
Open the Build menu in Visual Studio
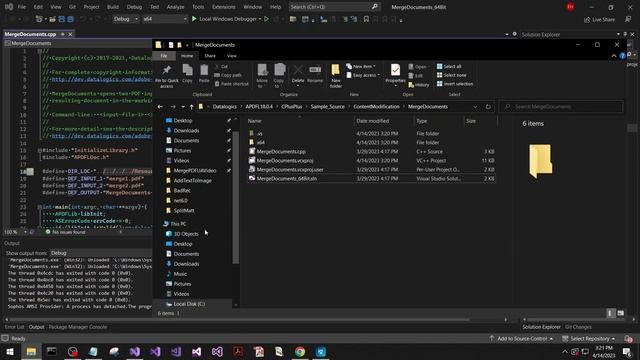pos(113,7)
